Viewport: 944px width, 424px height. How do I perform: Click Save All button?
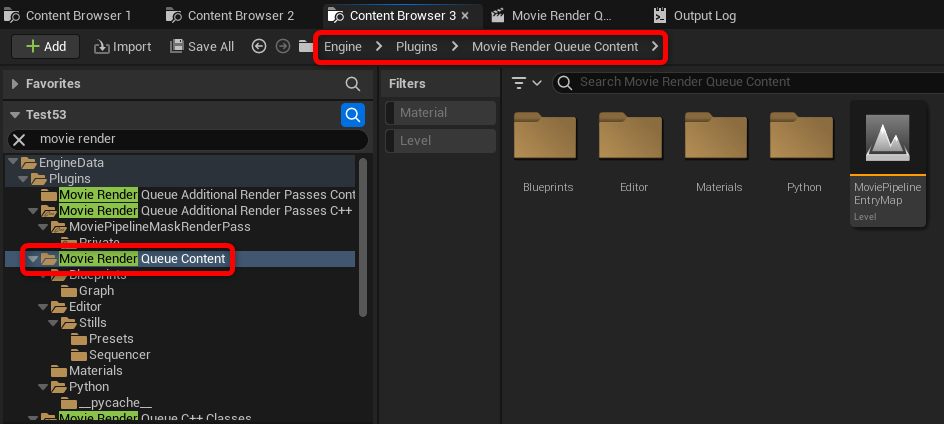coord(202,46)
